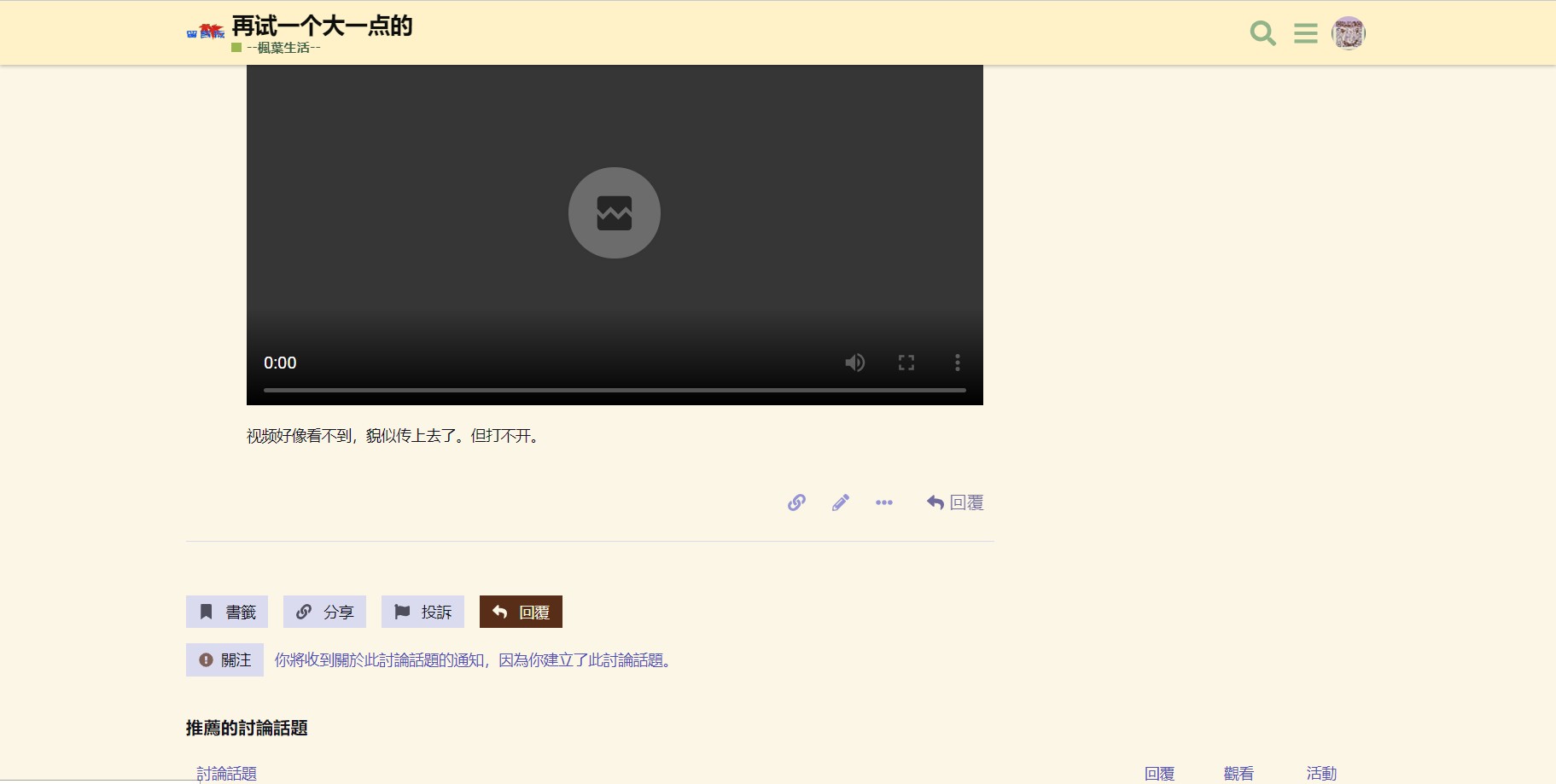Screen dimensions: 1556x784
Task: Open the forum search magnifier icon
Action: 1262,33
